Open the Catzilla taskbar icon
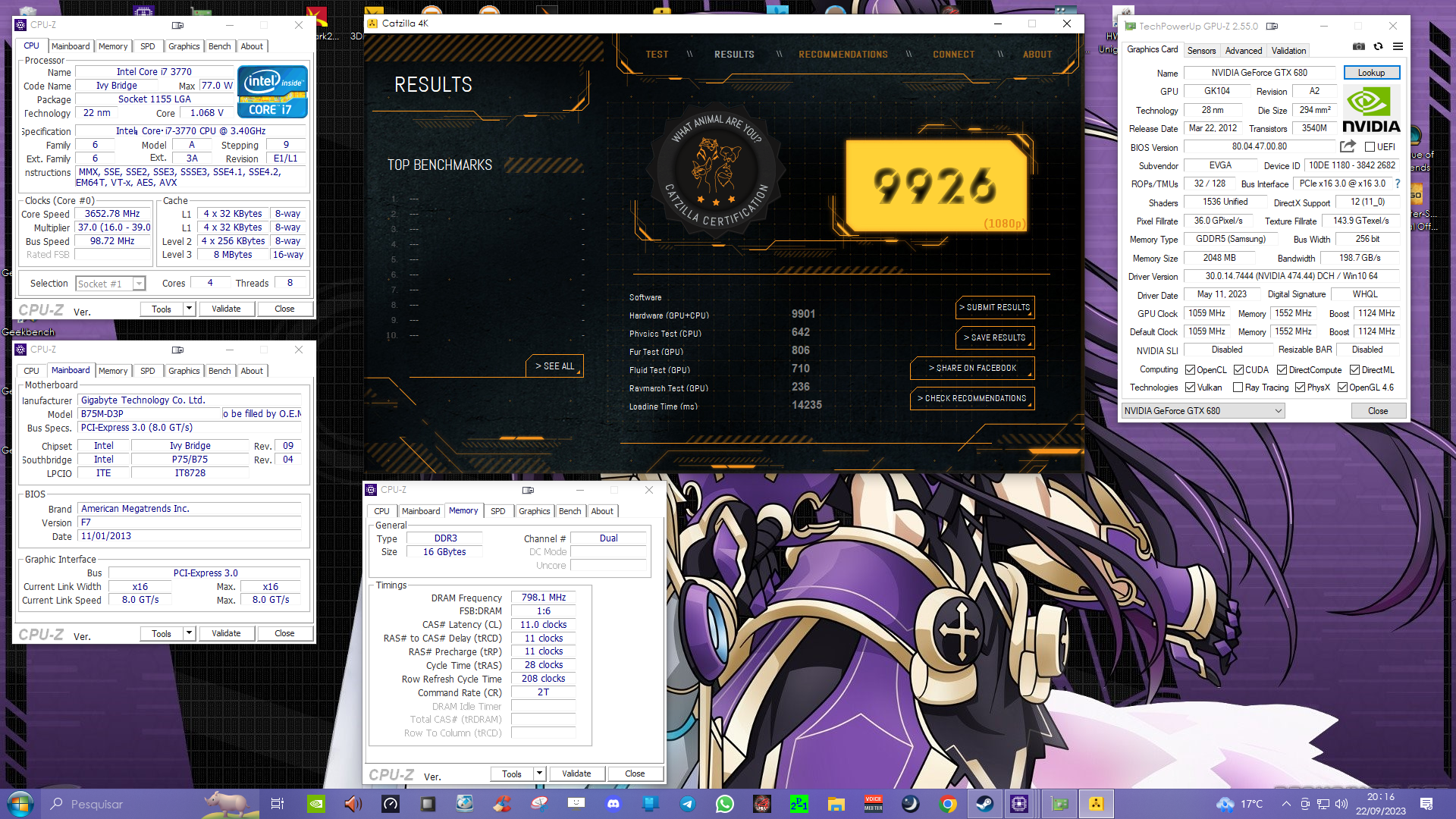This screenshot has width=1456, height=819. [x=1096, y=804]
